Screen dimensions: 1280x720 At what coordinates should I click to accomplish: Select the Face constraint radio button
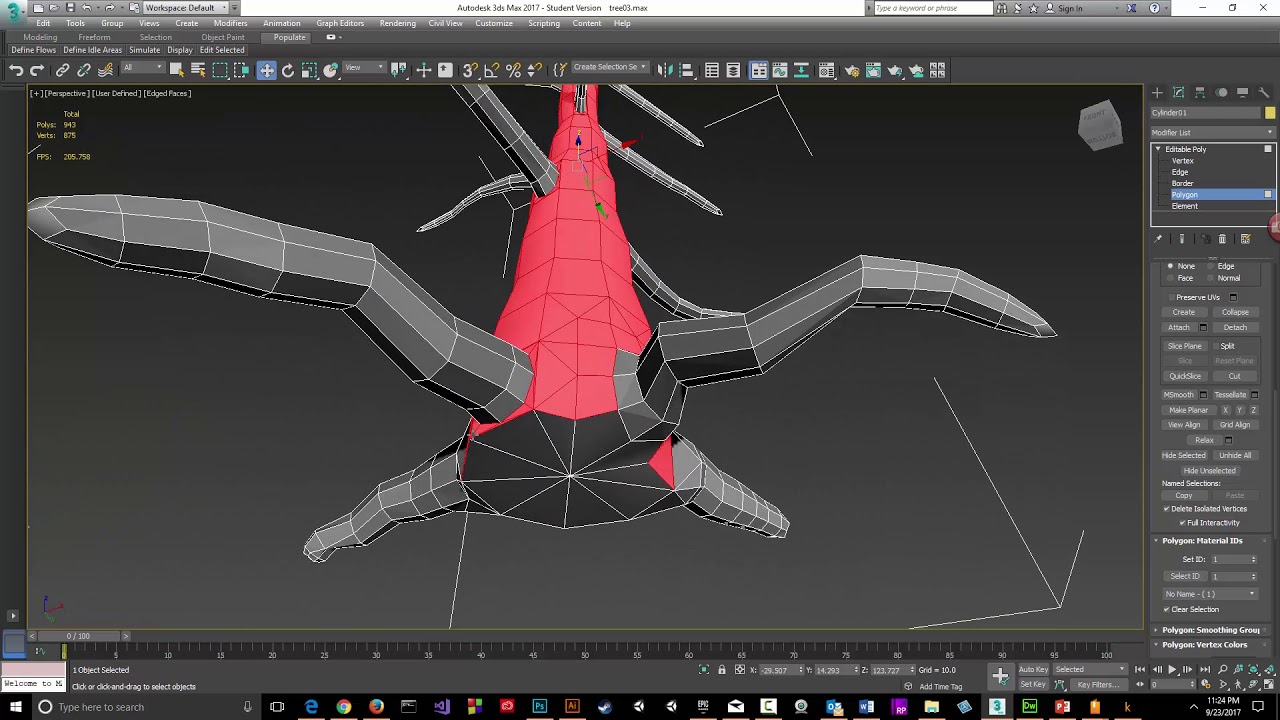point(1171,278)
